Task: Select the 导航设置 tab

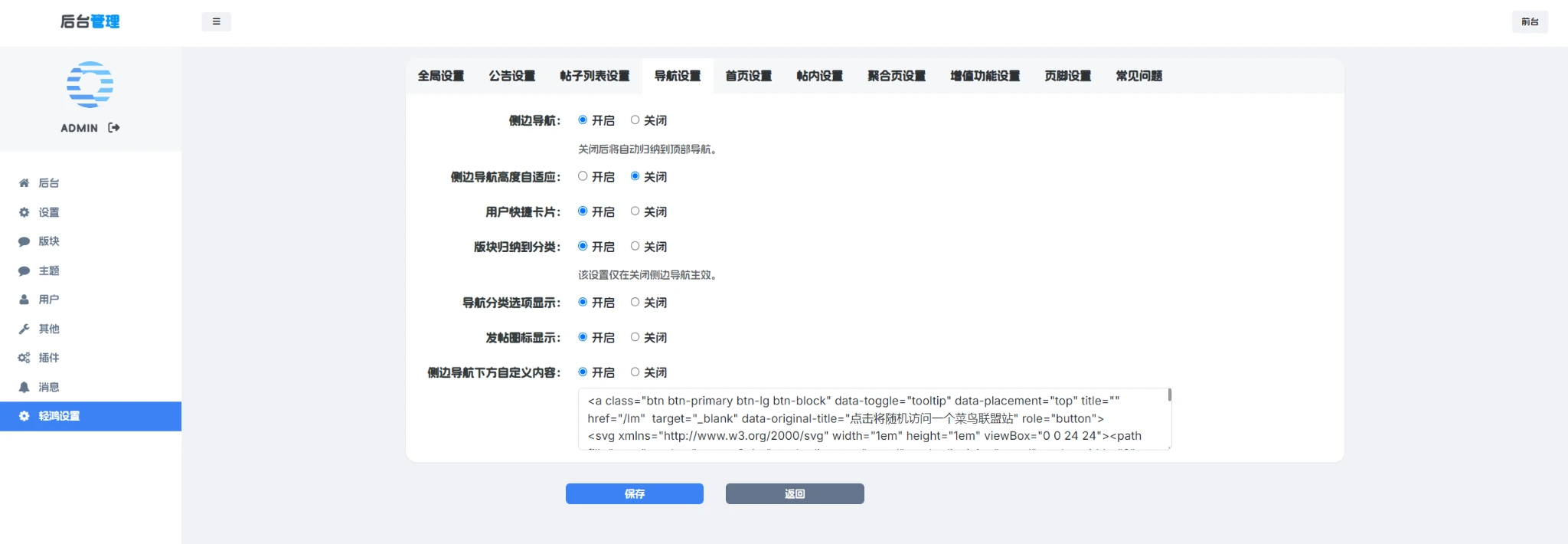Action: [678, 76]
